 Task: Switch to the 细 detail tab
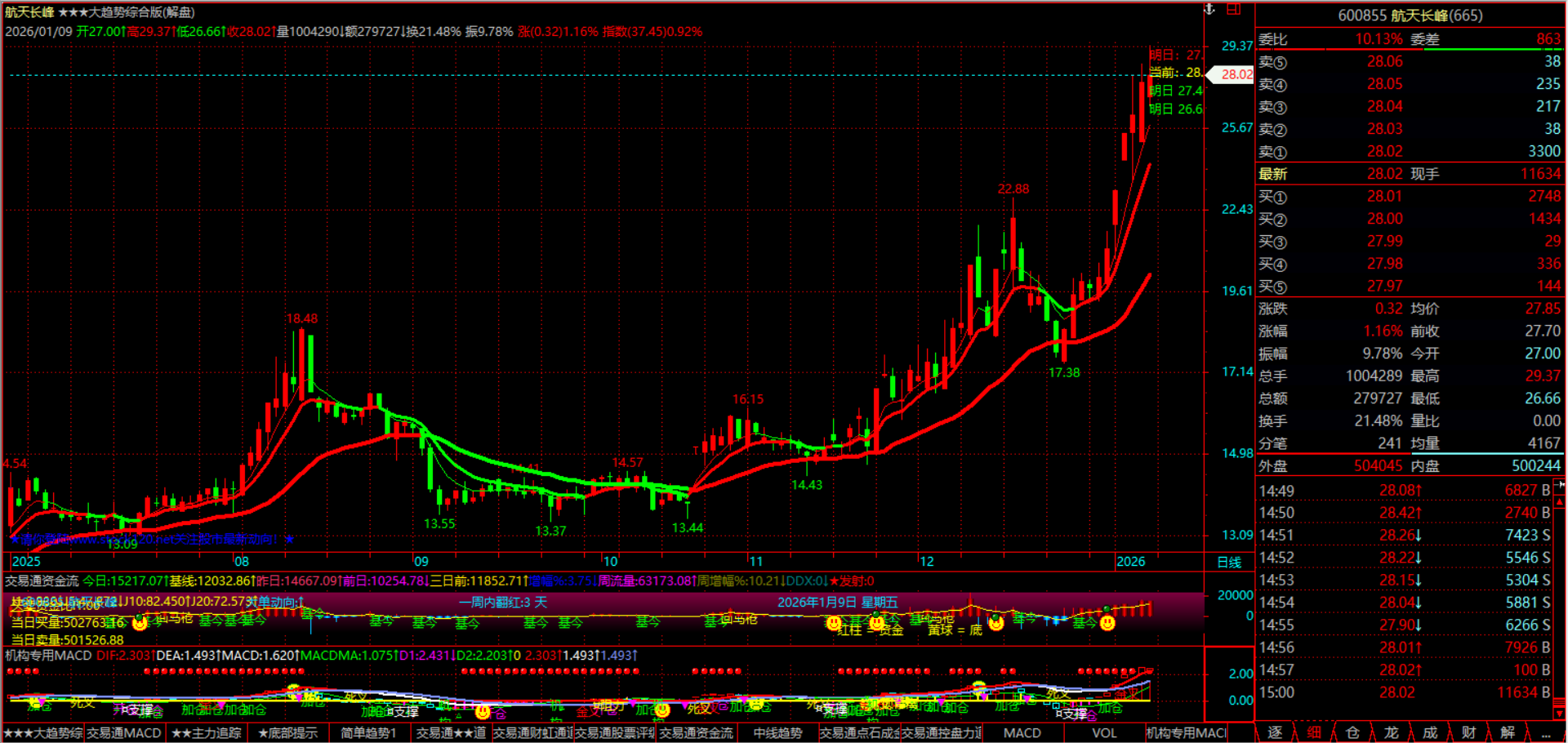tap(1314, 732)
